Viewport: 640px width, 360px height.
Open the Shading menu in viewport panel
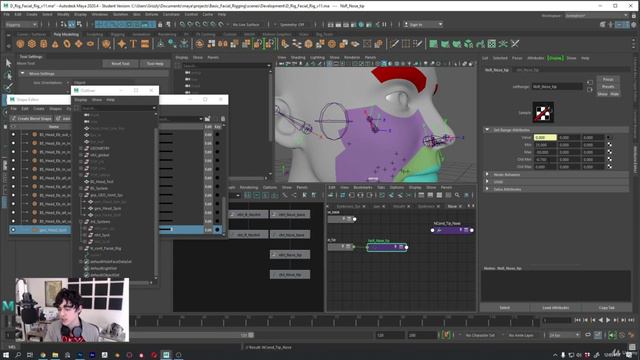coord(298,58)
